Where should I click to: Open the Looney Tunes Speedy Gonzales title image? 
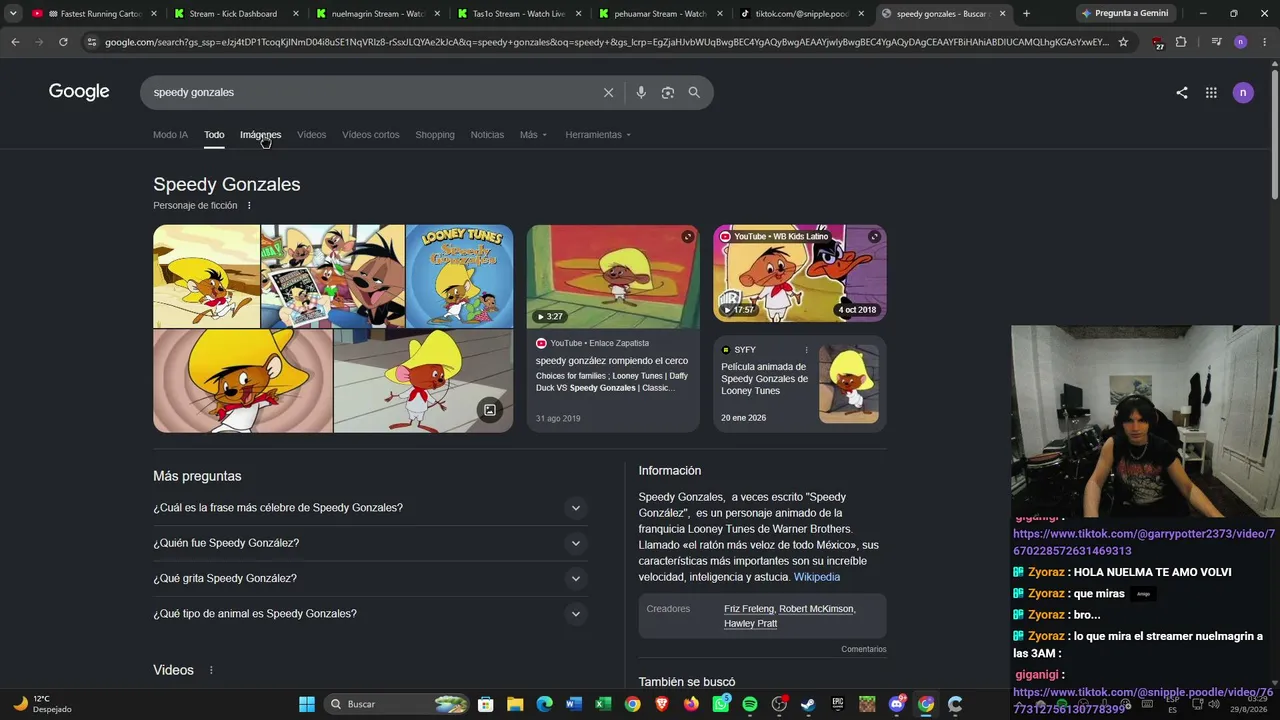coord(459,276)
